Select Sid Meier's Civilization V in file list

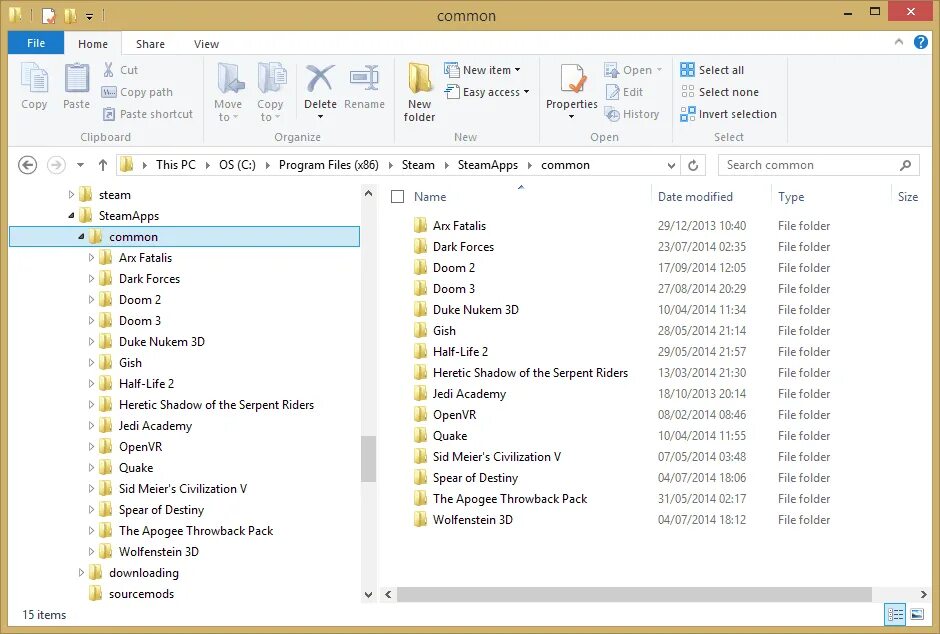pyautogui.click(x=496, y=457)
